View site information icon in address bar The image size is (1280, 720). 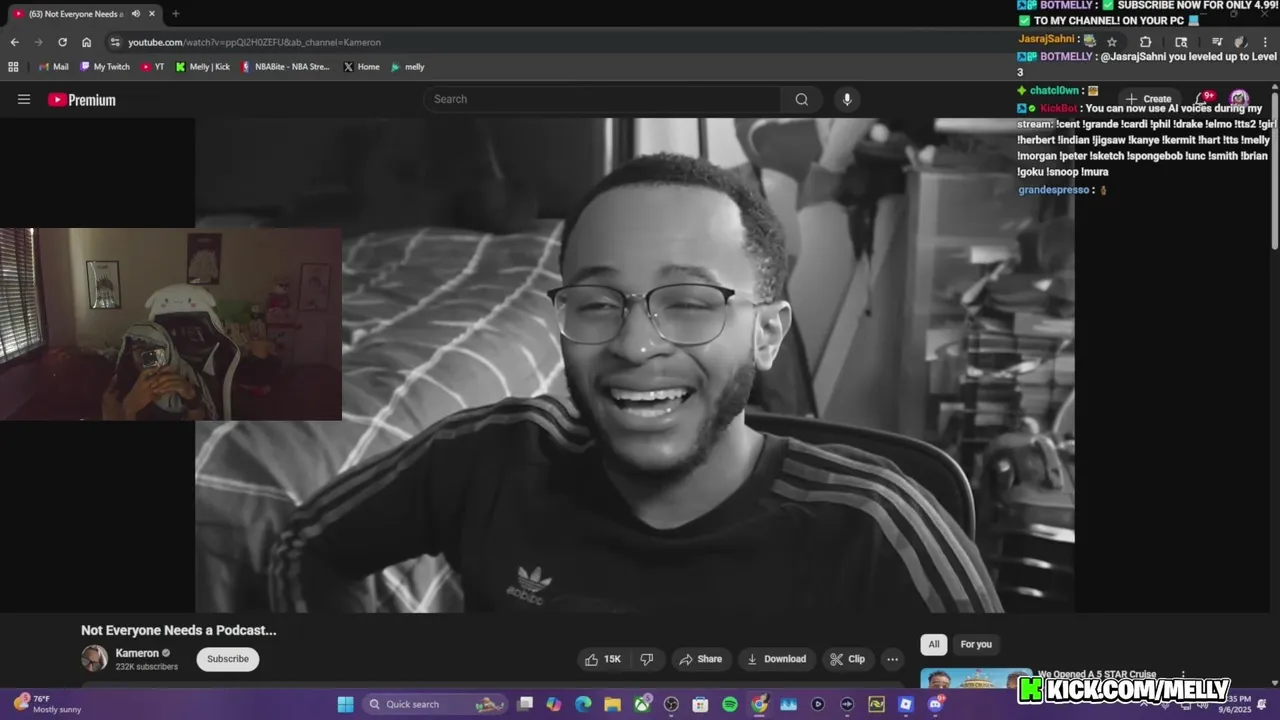point(115,42)
